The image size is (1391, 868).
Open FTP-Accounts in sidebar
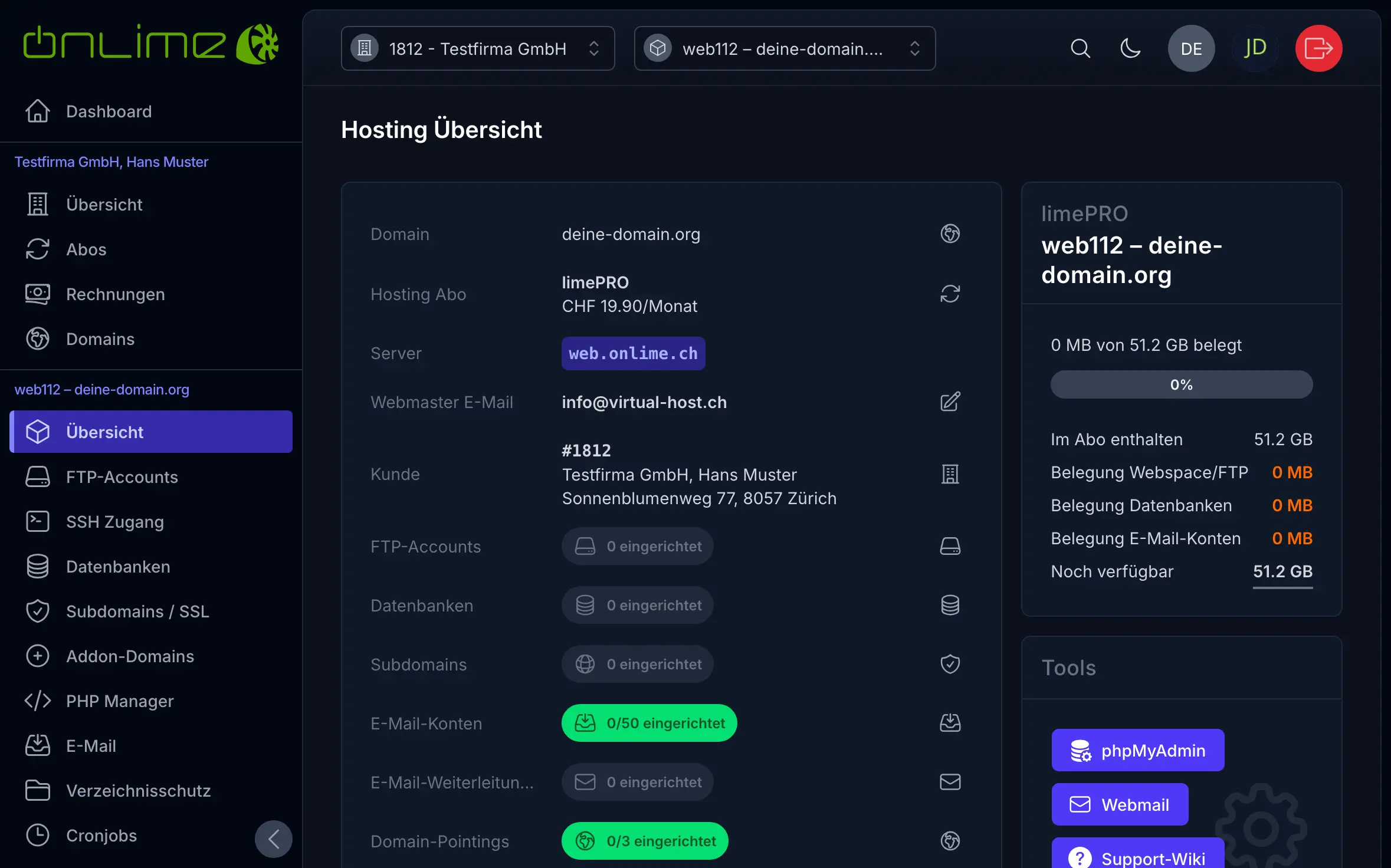(122, 476)
